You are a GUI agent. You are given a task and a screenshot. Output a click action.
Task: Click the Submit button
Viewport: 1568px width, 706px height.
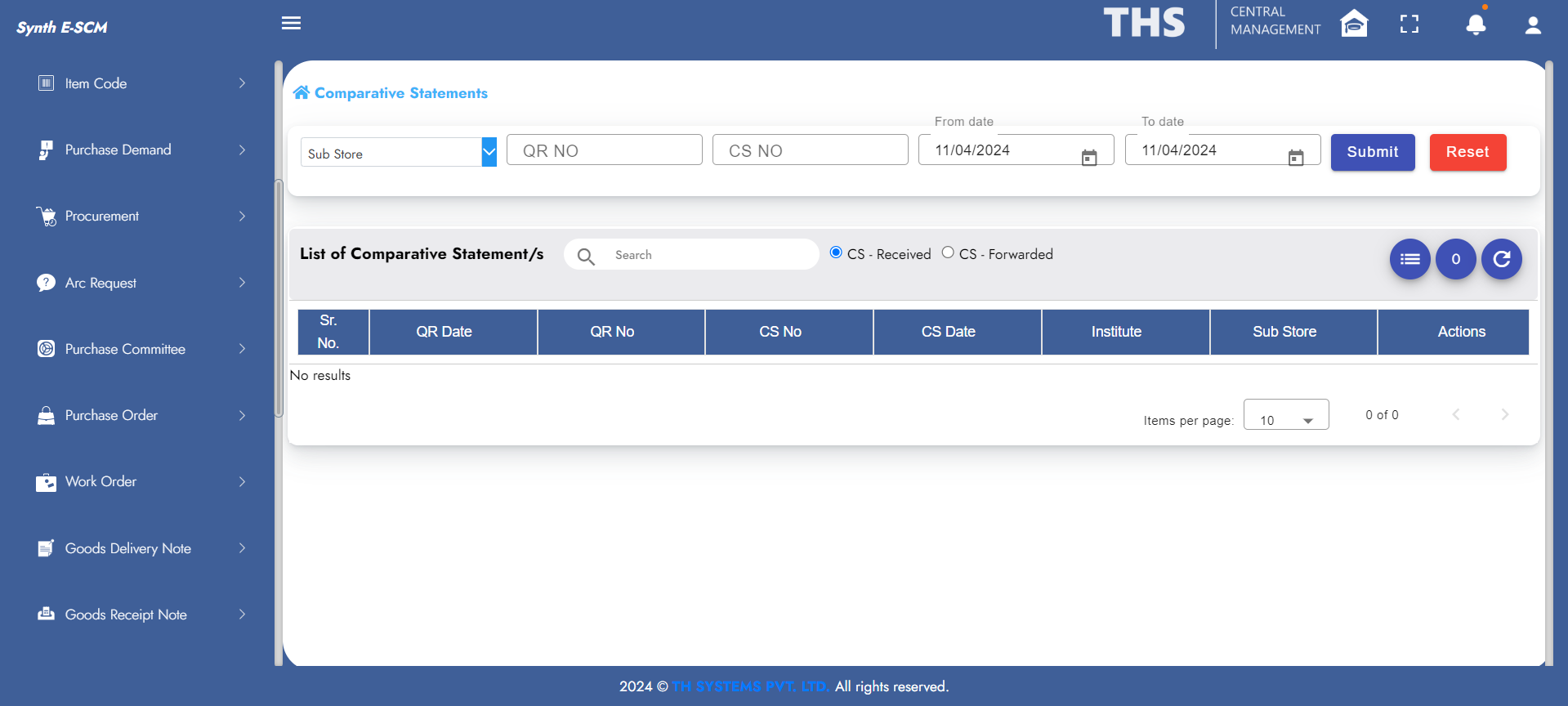click(1372, 152)
